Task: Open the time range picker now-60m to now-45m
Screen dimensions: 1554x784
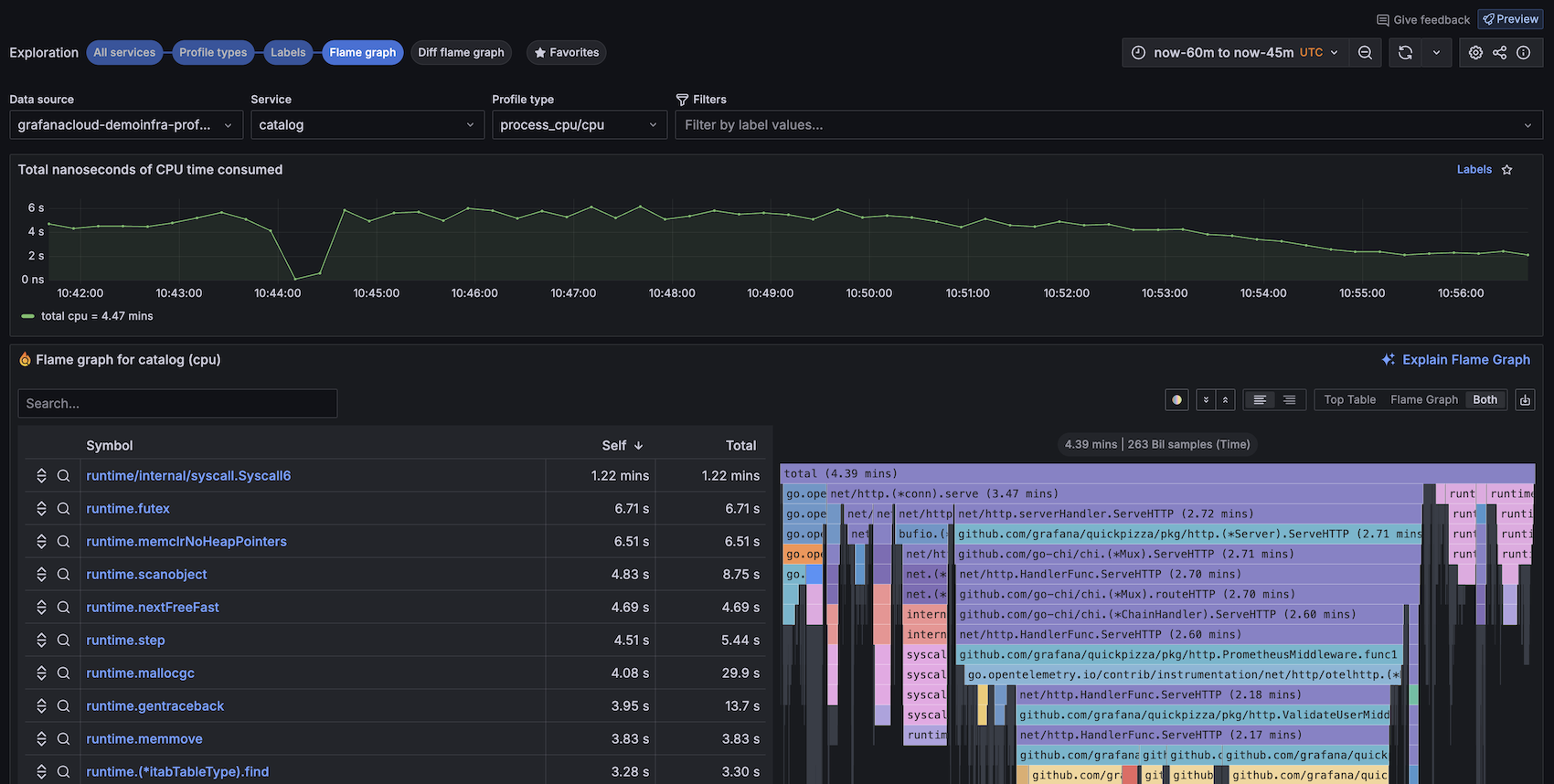Action: click(x=1235, y=53)
